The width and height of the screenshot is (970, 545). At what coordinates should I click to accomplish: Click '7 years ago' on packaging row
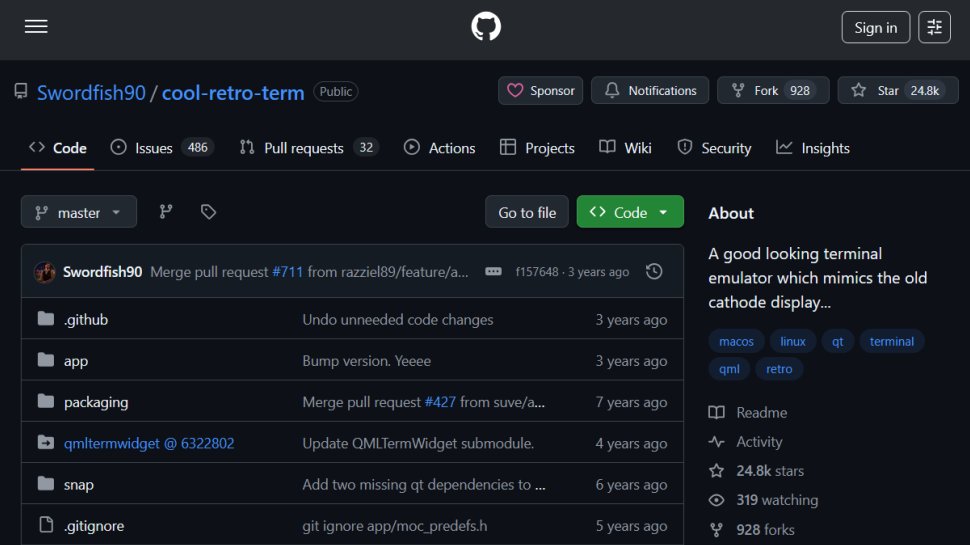(631, 402)
